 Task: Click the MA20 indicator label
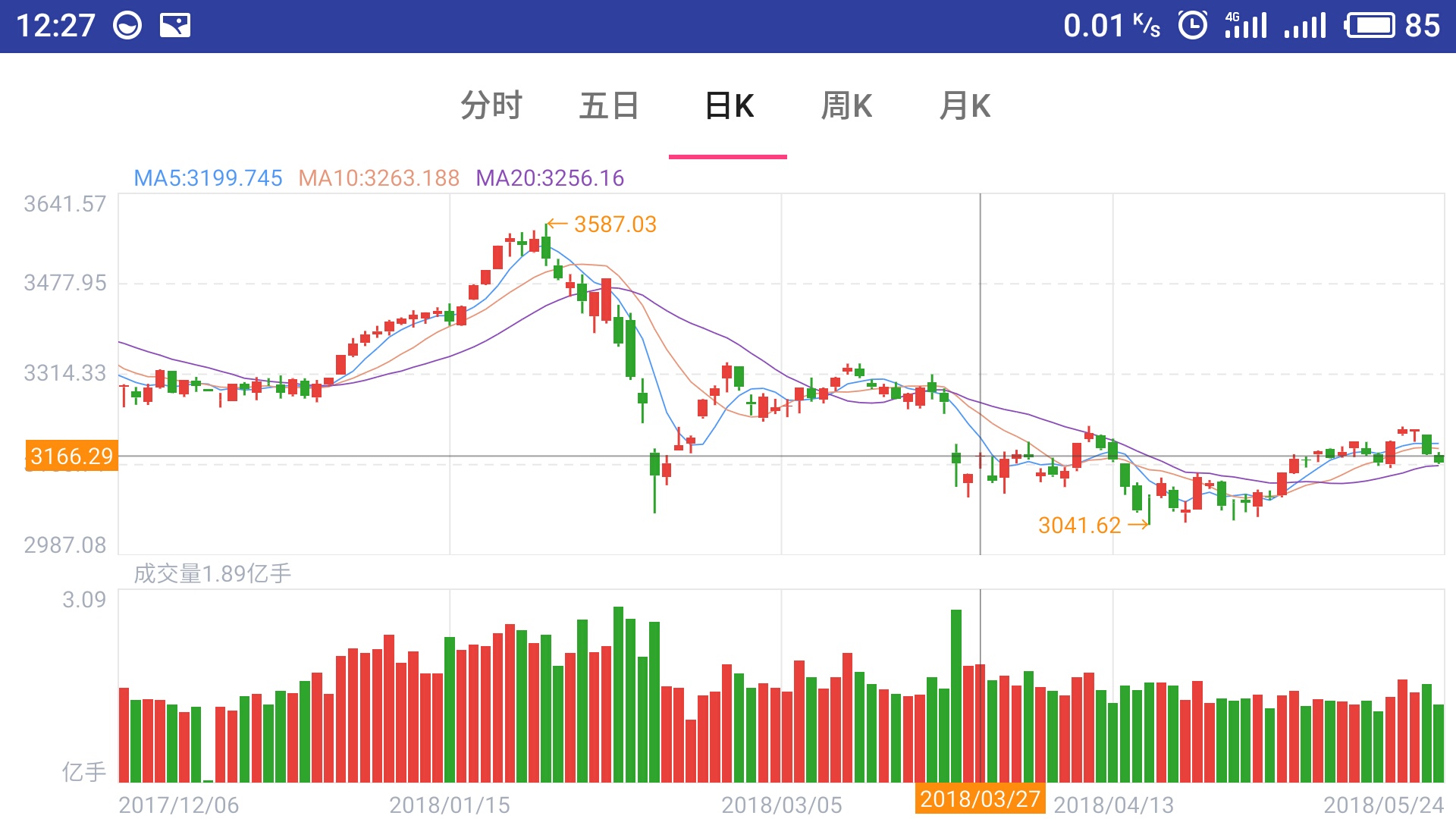point(550,178)
